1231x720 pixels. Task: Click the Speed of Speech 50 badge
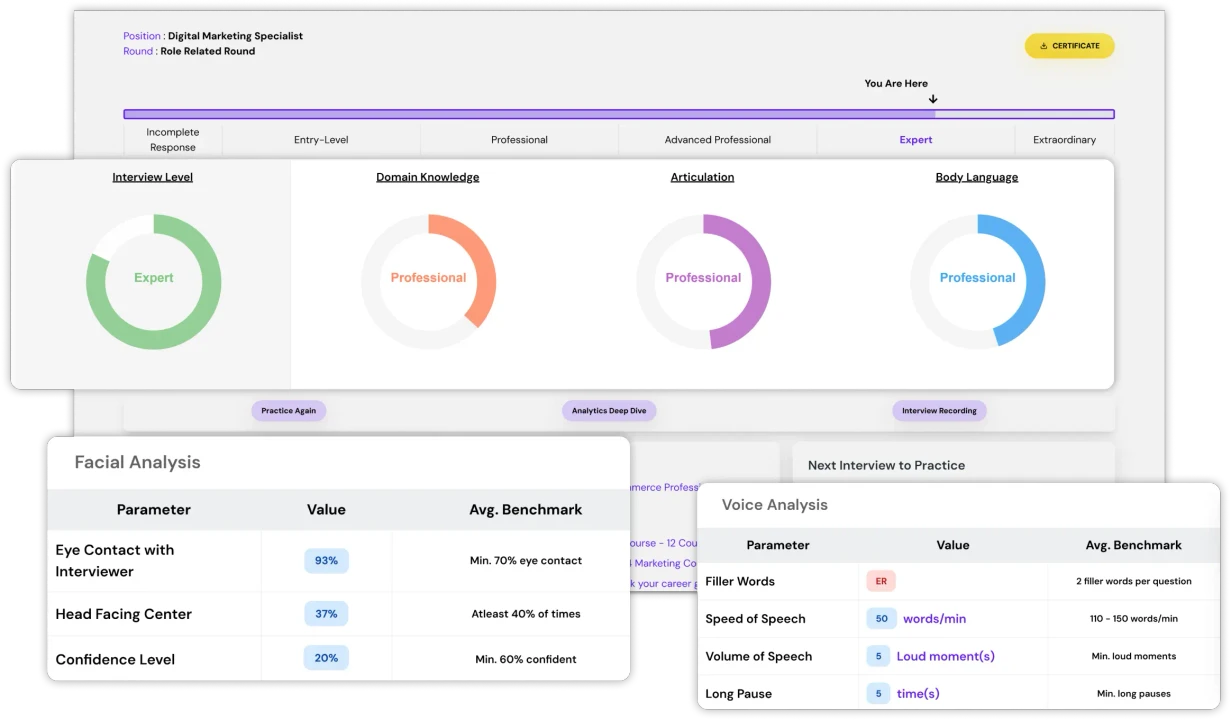[880, 619]
